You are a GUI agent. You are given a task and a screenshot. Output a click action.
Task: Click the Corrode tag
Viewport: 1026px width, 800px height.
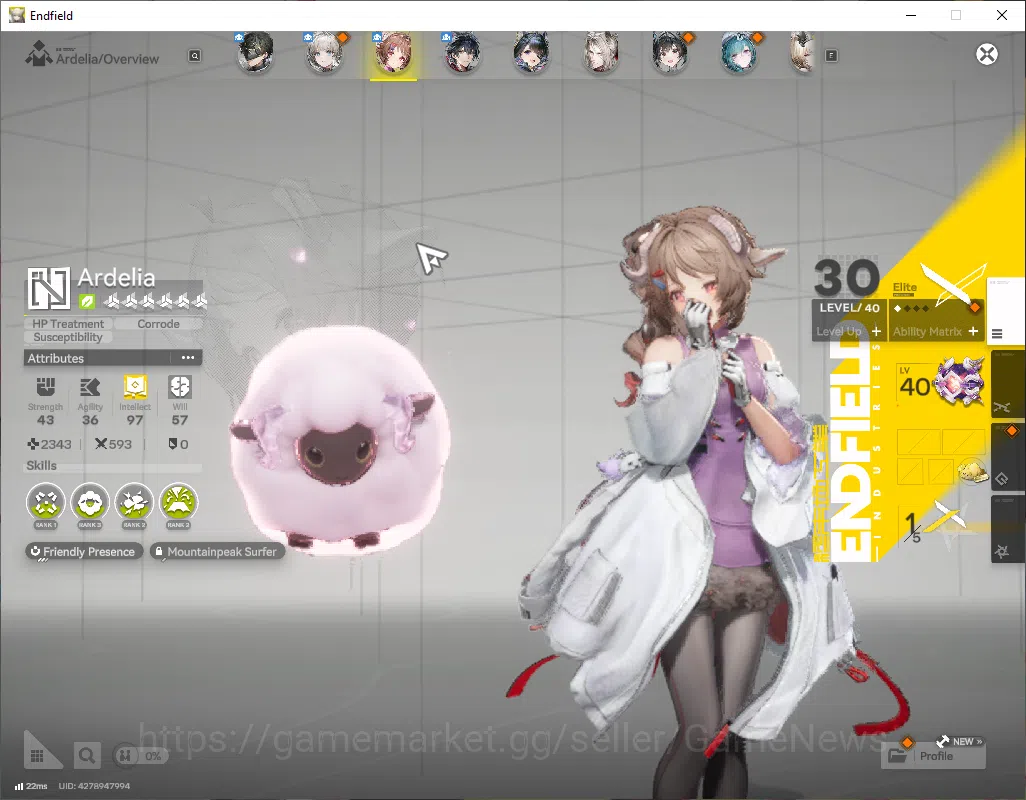coord(158,324)
